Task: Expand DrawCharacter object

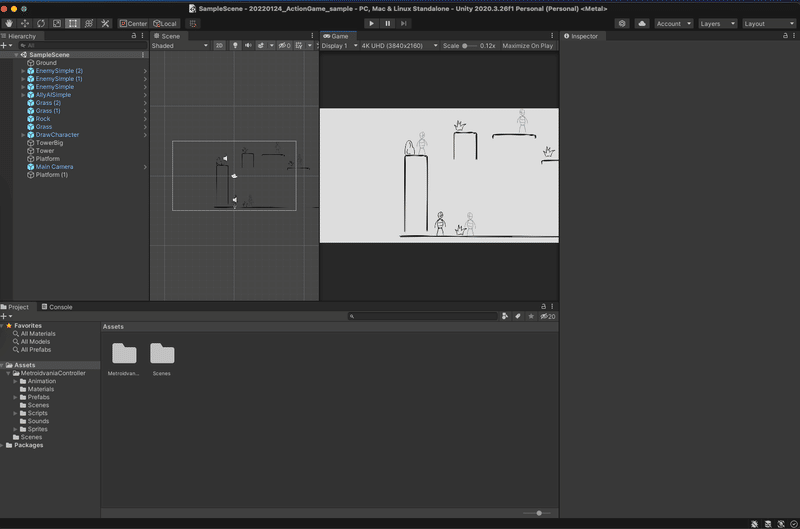Action: coord(23,135)
